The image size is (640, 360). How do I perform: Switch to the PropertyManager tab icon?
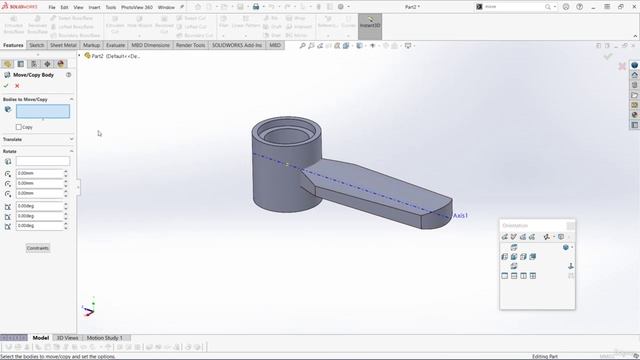[21, 64]
